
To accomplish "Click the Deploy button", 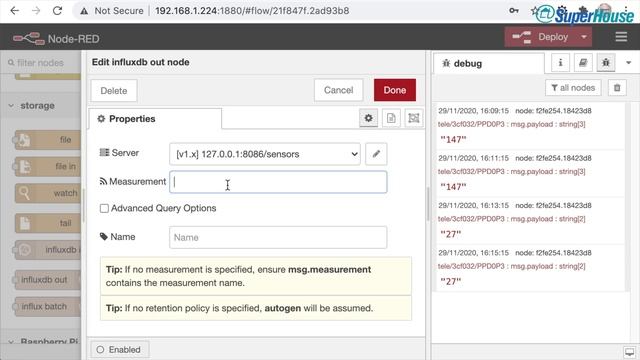I will coord(541,37).
